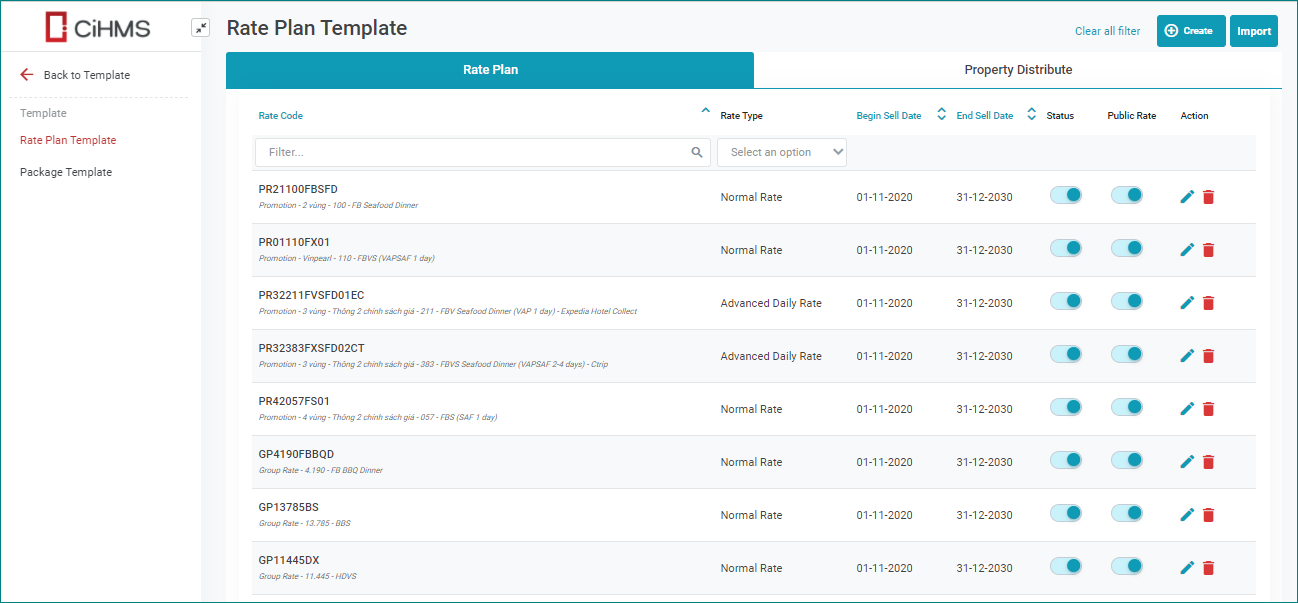Click the edit pencil icon for PR21100FBSFD
Viewport: 1298px width, 603px height.
click(x=1187, y=197)
